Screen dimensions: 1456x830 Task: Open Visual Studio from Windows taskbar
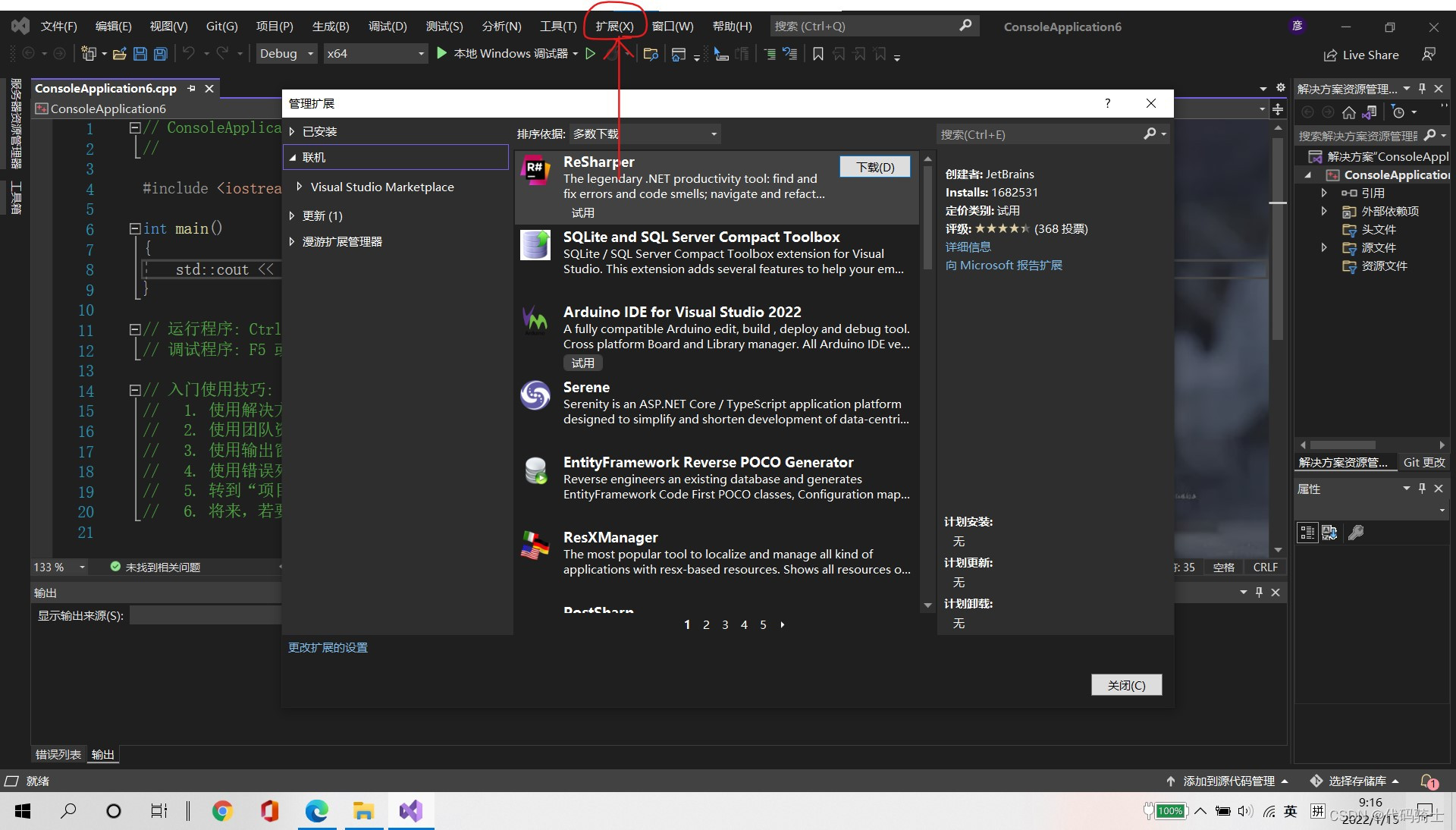(410, 811)
